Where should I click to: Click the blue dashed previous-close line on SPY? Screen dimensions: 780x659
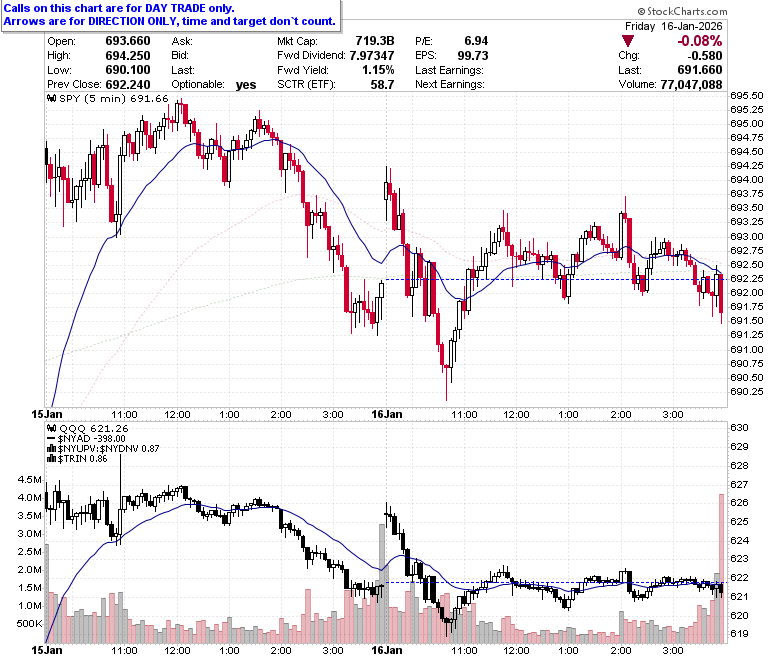point(556,280)
